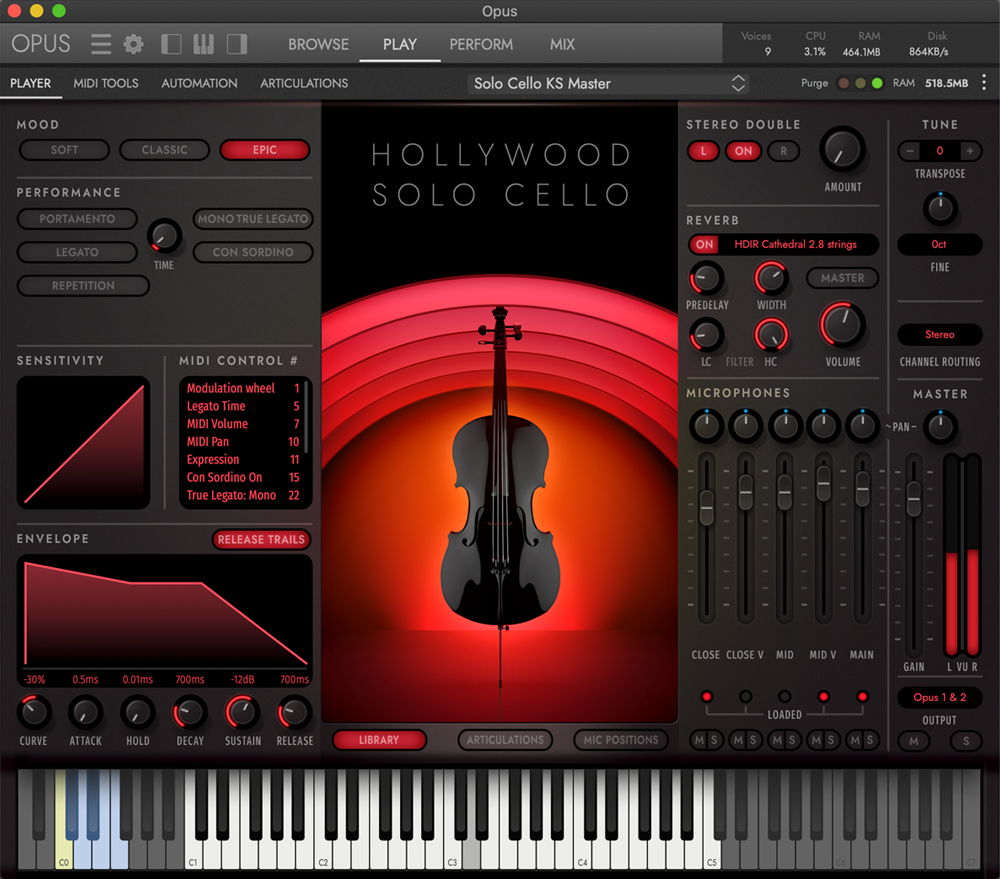Open the hamburger main menu icon

(101, 44)
